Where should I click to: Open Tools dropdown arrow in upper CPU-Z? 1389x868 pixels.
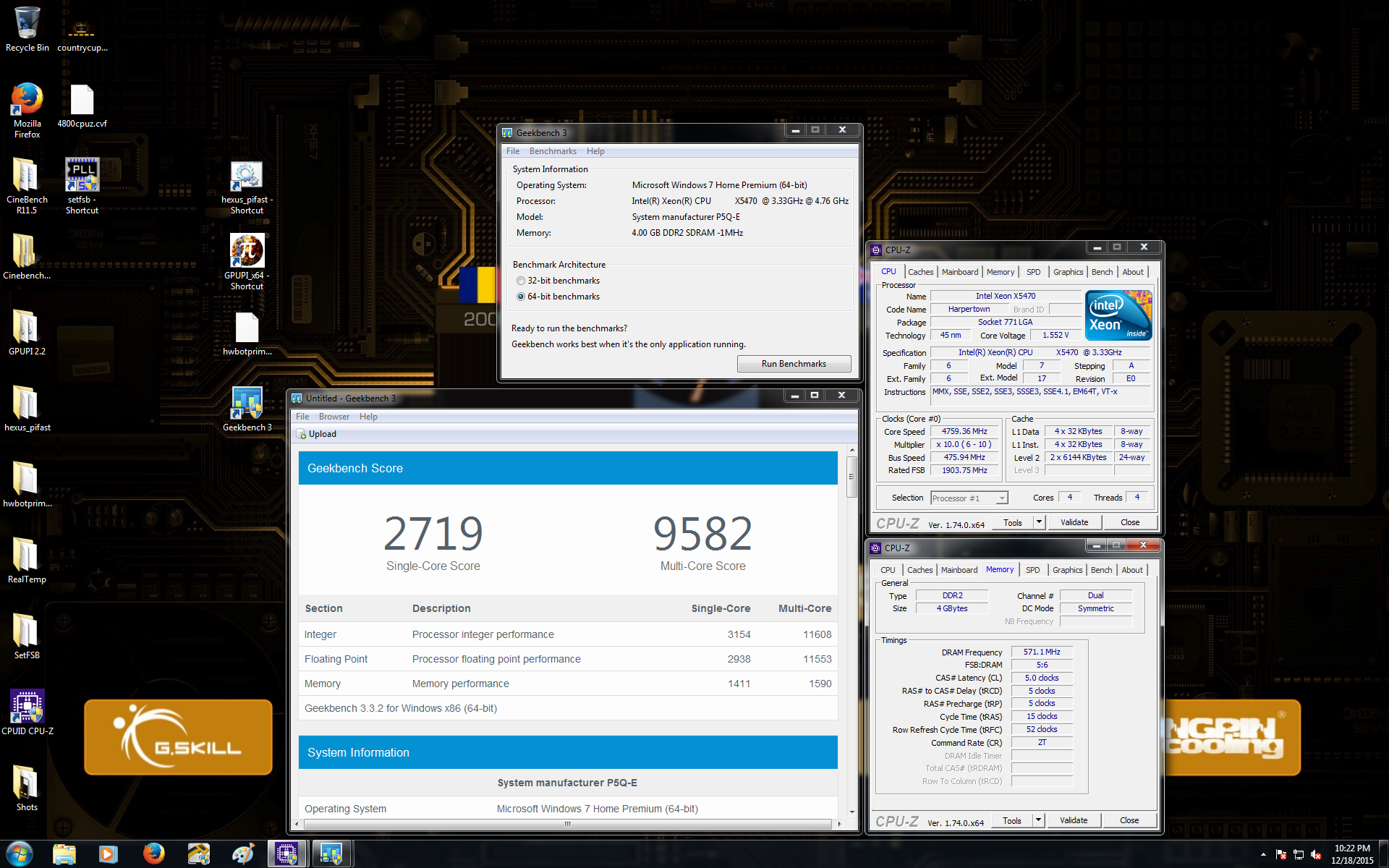coord(1040,522)
